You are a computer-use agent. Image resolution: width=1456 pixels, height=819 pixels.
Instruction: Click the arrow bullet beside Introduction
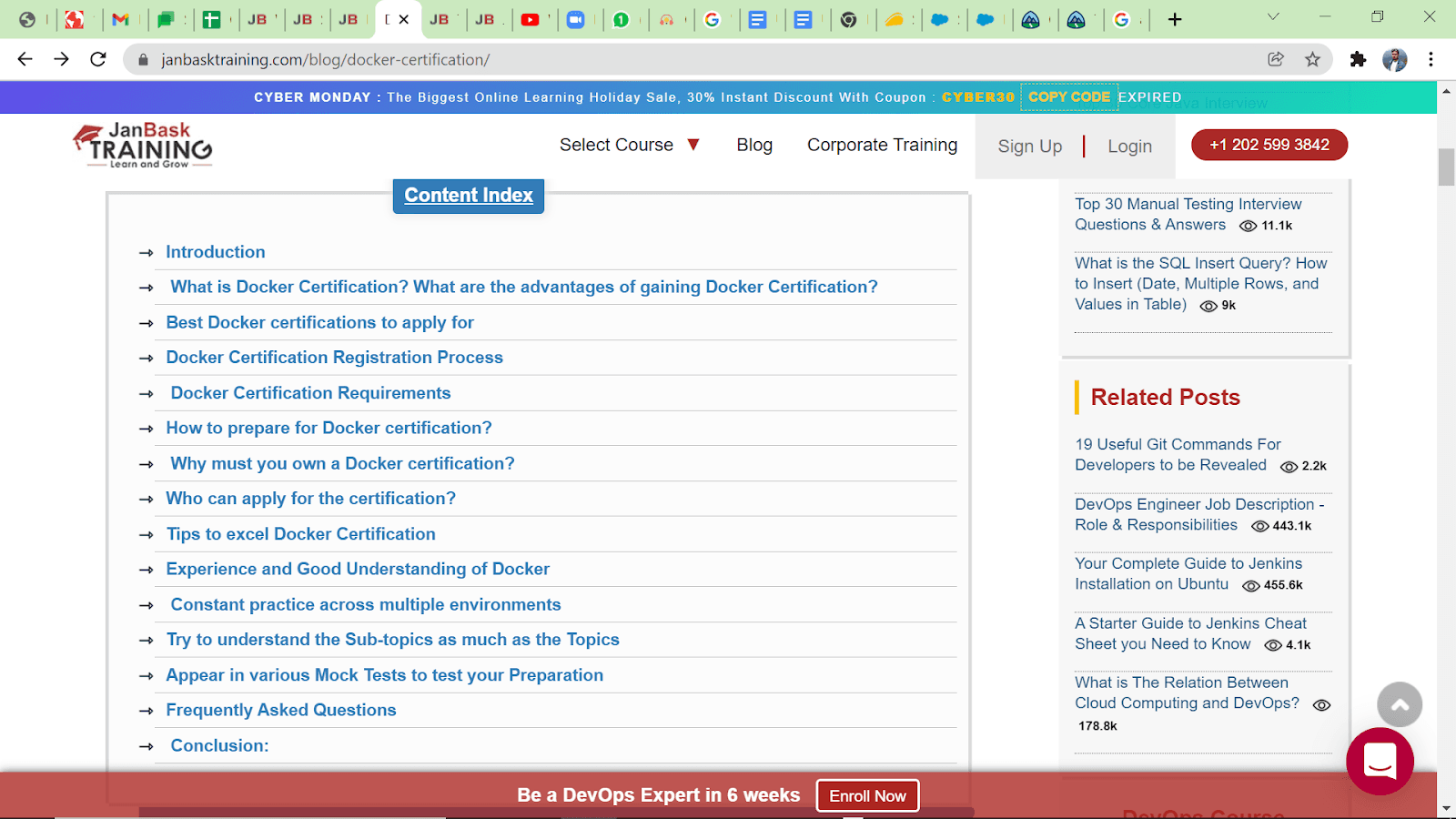(x=146, y=253)
